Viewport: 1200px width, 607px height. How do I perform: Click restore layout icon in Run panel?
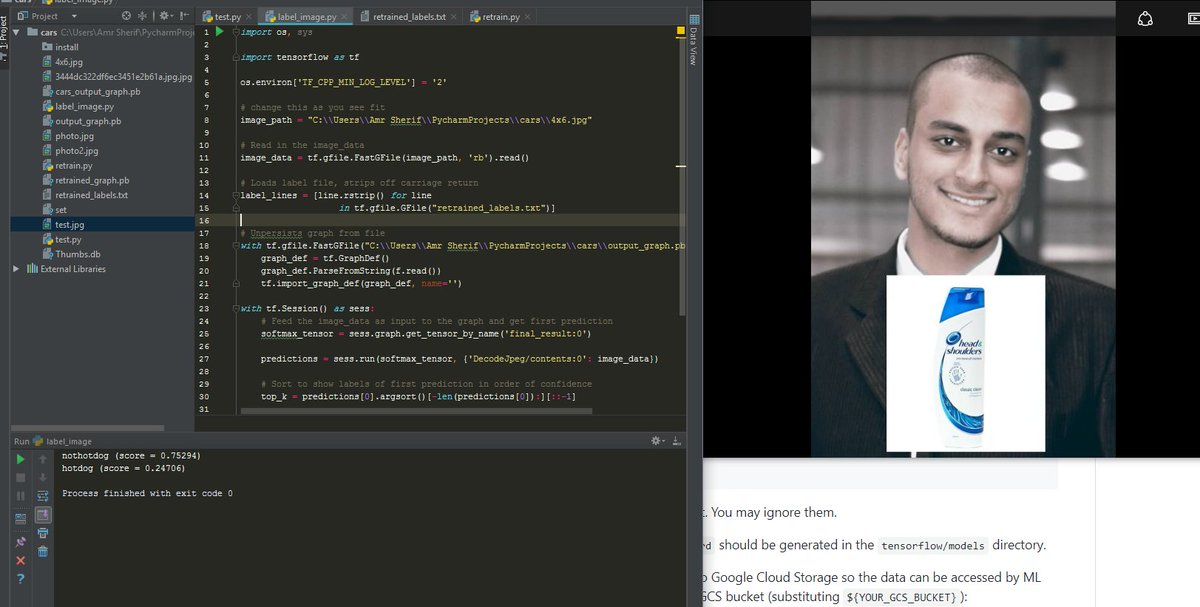tap(20, 518)
